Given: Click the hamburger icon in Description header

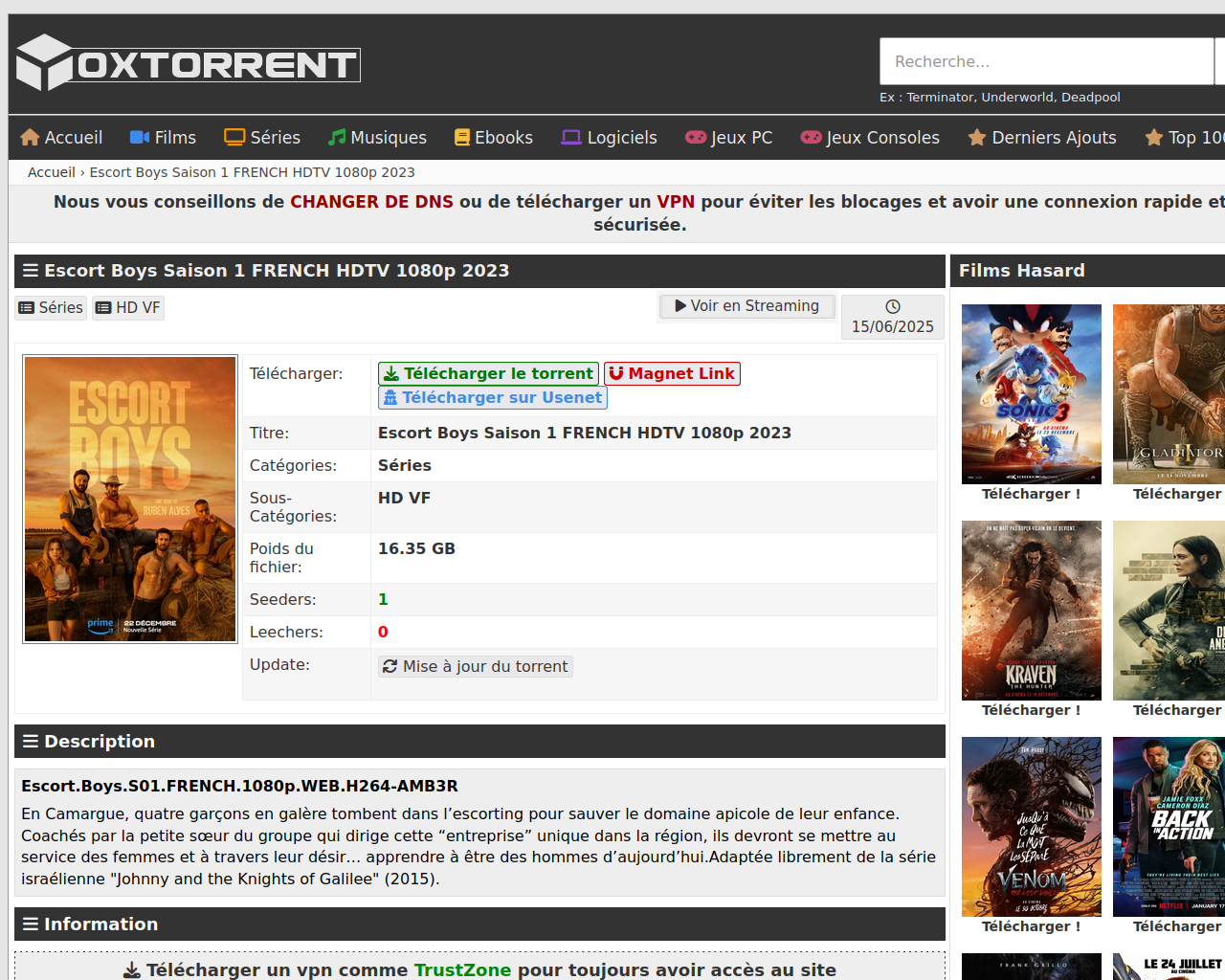Looking at the screenshot, I should tap(31, 741).
